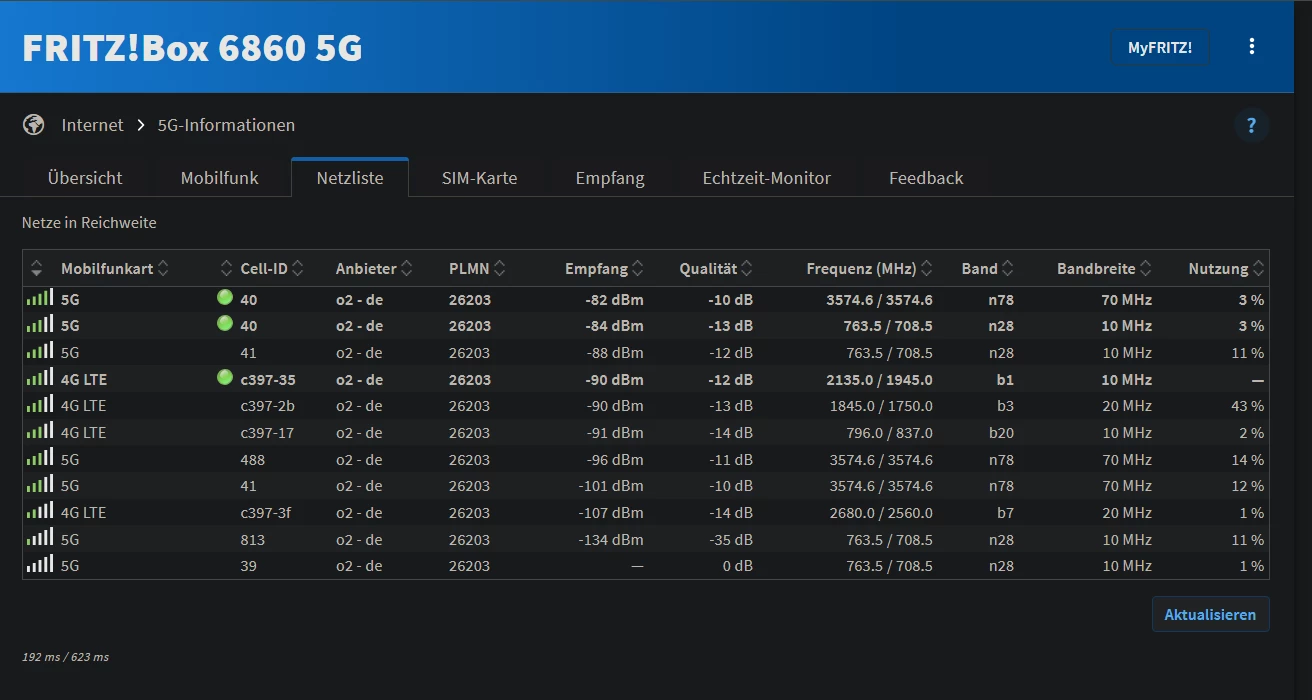Switch to the Echtzeit-Monitor tab

pyautogui.click(x=766, y=178)
